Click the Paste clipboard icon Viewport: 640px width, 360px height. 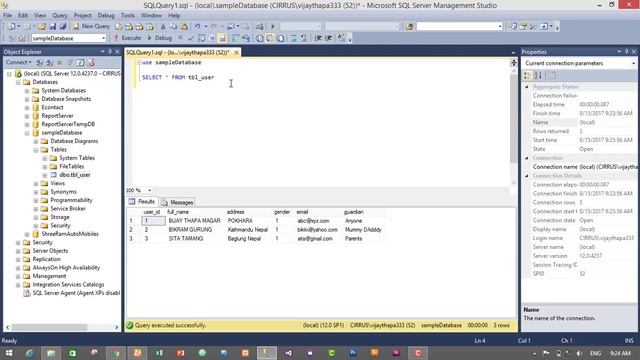(x=184, y=27)
